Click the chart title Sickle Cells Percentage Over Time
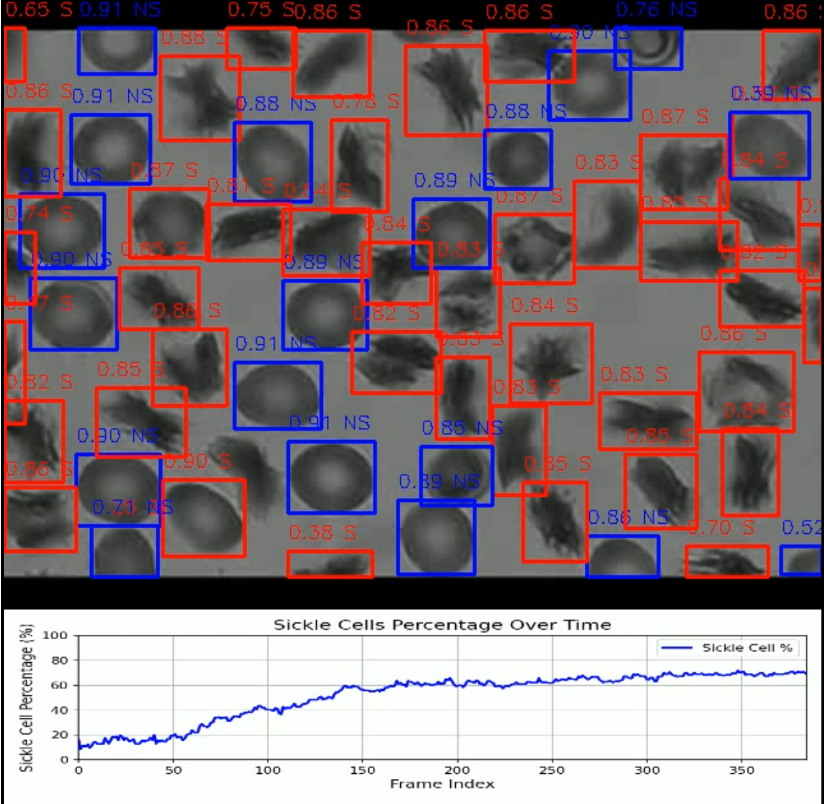Image resolution: width=824 pixels, height=804 pixels. coord(442,625)
